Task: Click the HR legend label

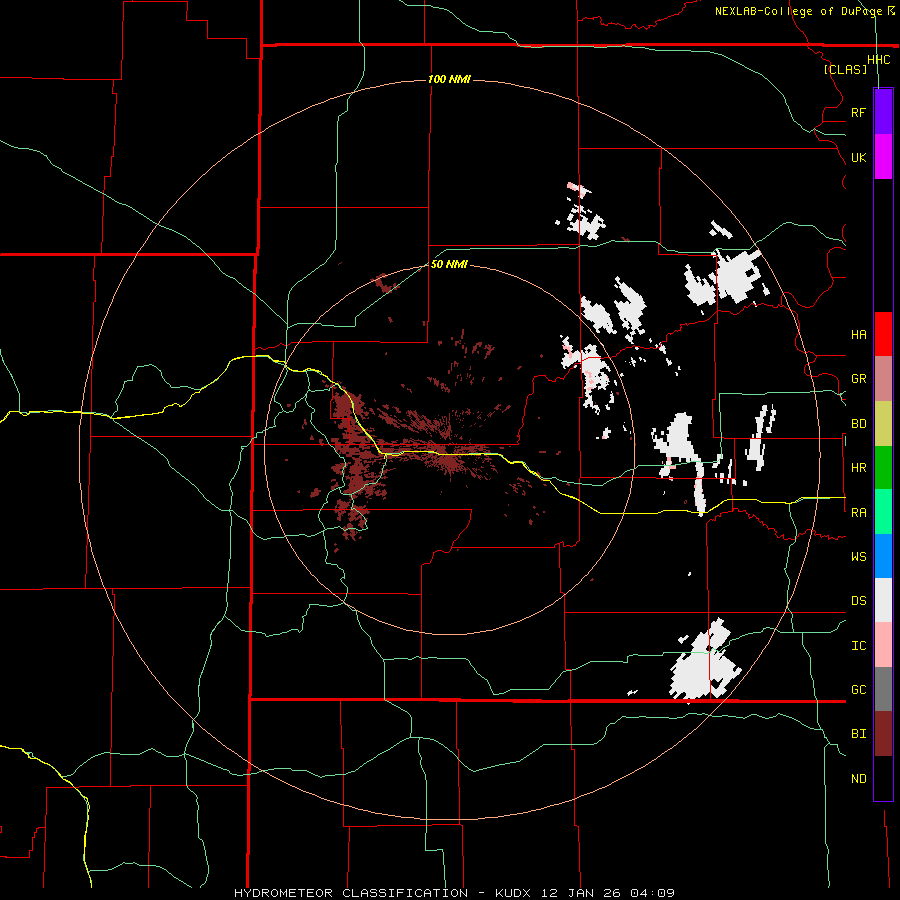Action: click(858, 468)
